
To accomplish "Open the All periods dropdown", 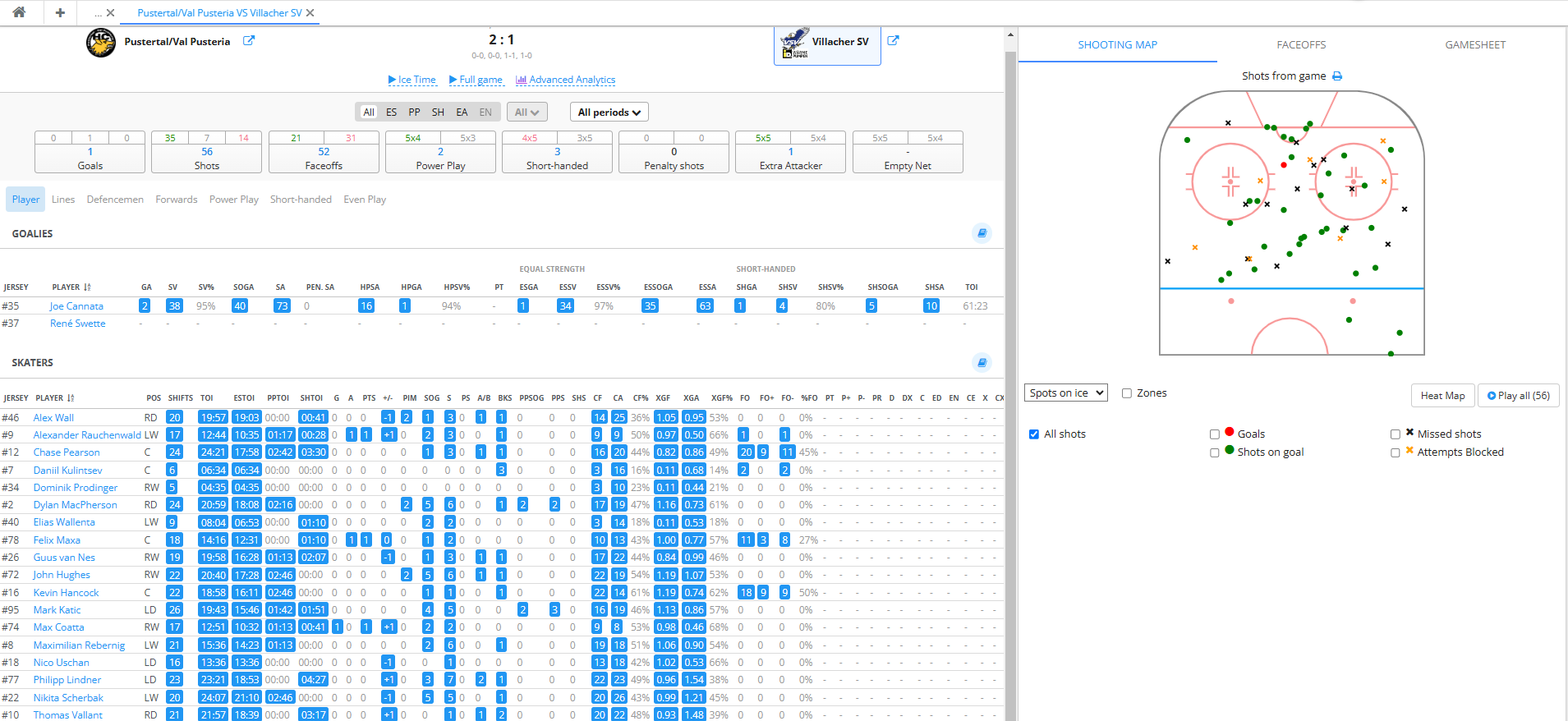I will coord(609,113).
